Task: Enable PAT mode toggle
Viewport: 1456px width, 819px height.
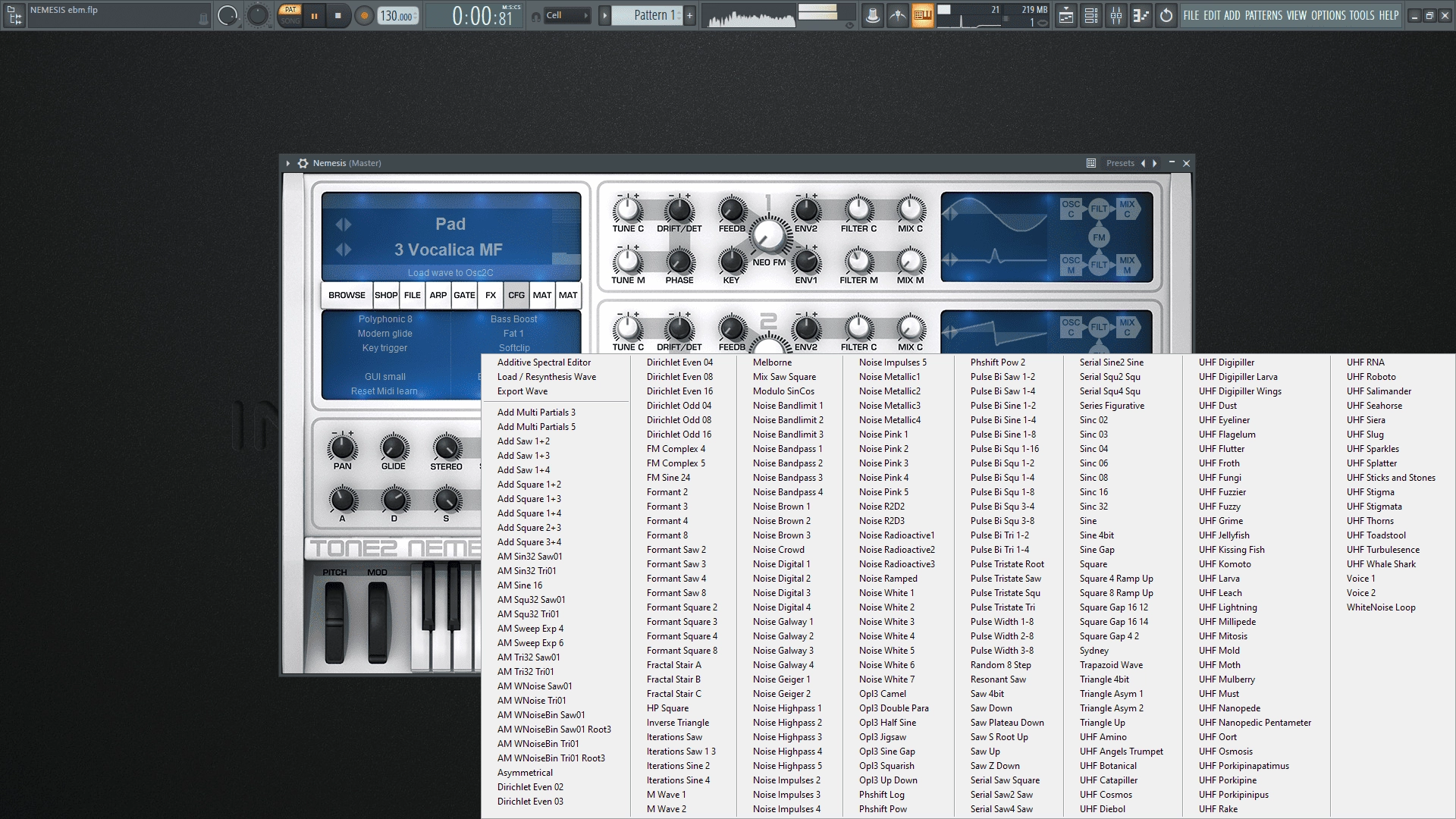Action: (290, 10)
